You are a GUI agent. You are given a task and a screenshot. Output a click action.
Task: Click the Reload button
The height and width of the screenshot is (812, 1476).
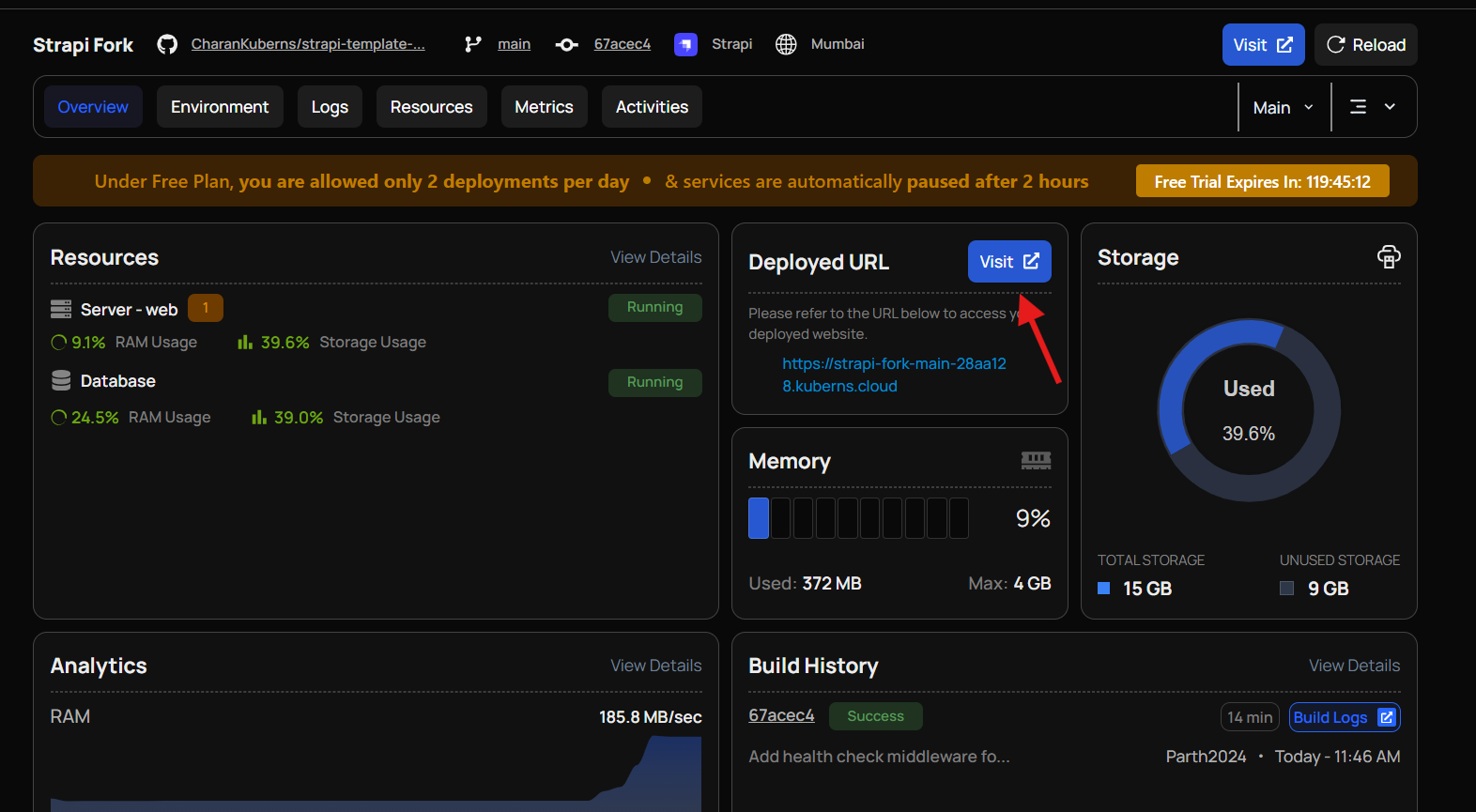pyautogui.click(x=1366, y=45)
